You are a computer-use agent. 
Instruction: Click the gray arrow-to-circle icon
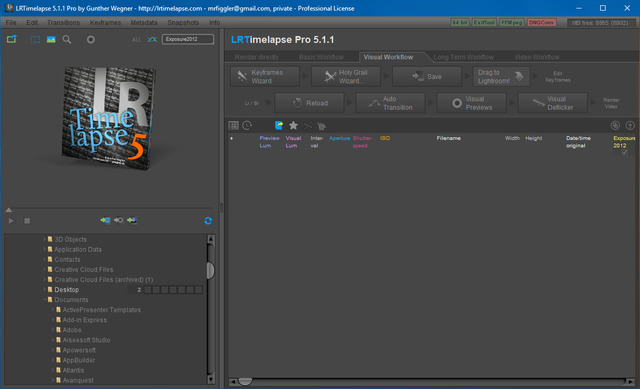[118, 220]
